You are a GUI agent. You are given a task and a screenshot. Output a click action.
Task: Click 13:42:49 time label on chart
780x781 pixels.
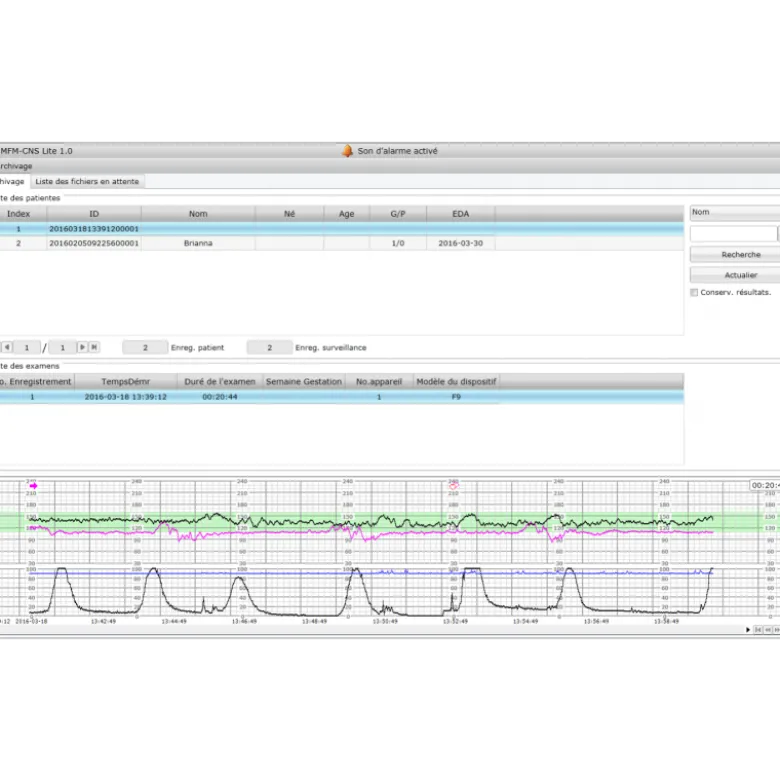103,622
